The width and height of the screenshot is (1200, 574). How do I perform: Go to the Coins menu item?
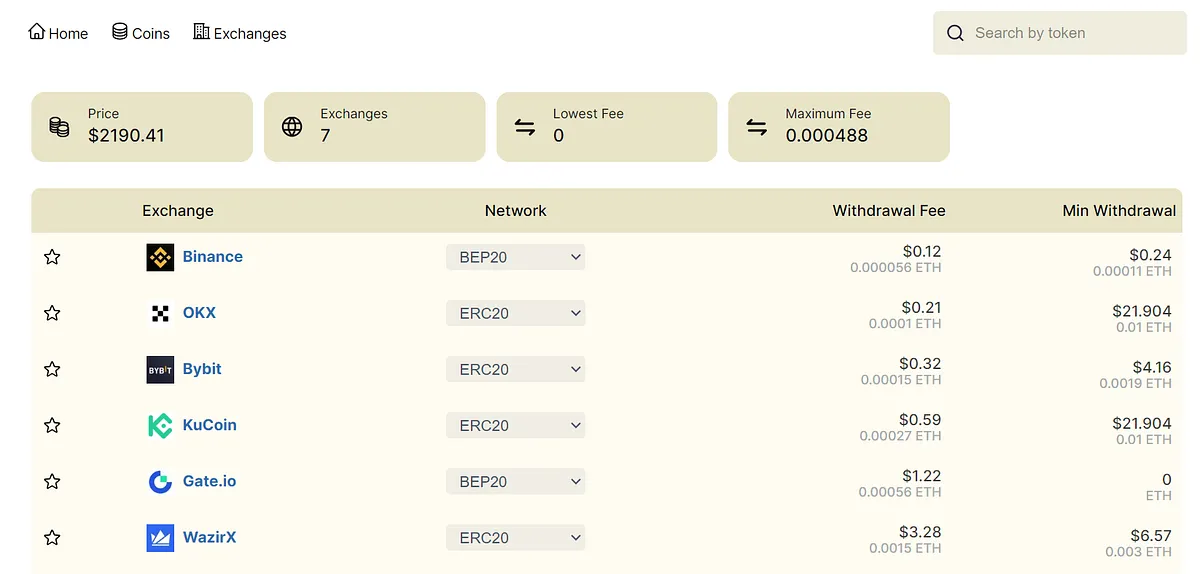point(141,33)
